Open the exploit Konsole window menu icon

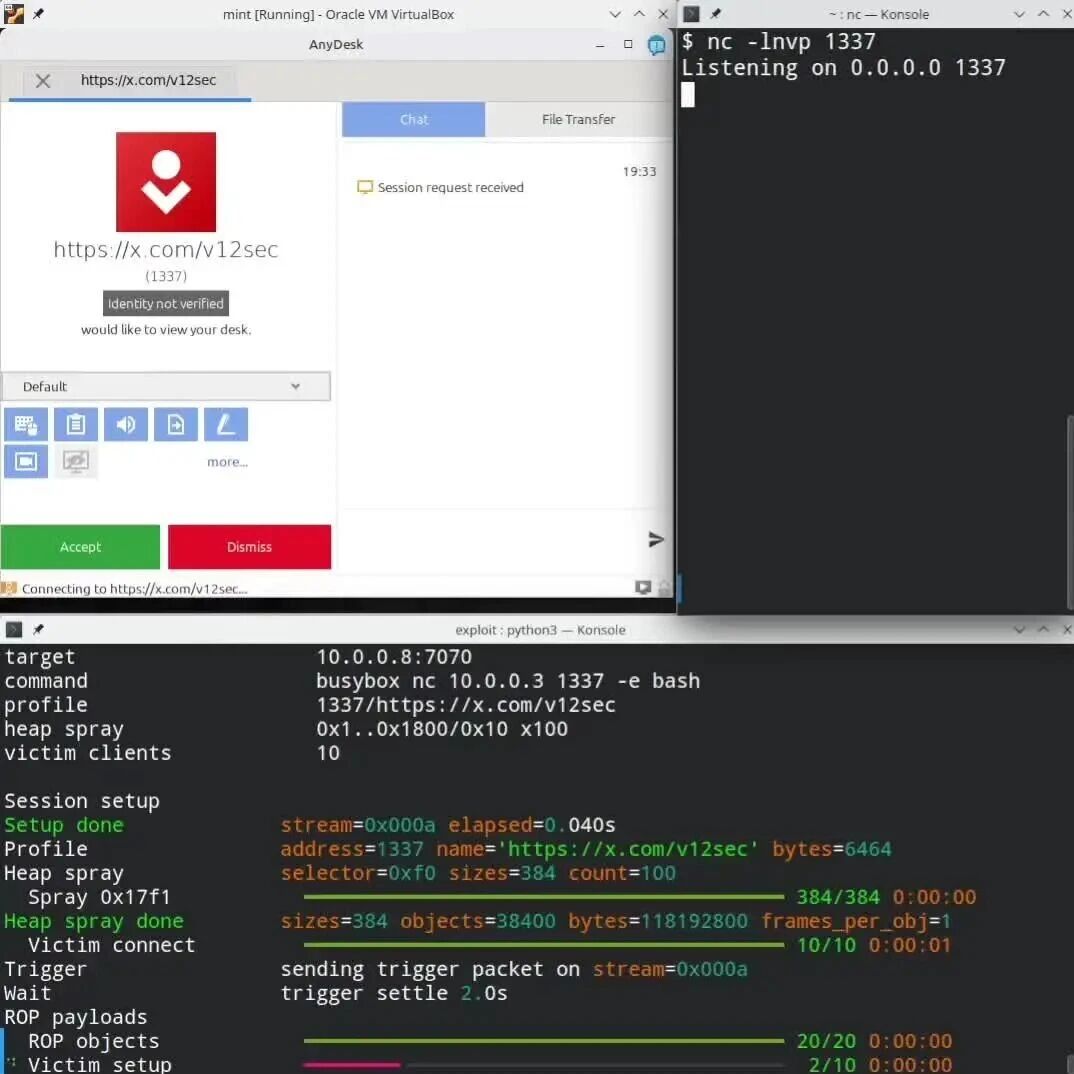tap(14, 629)
